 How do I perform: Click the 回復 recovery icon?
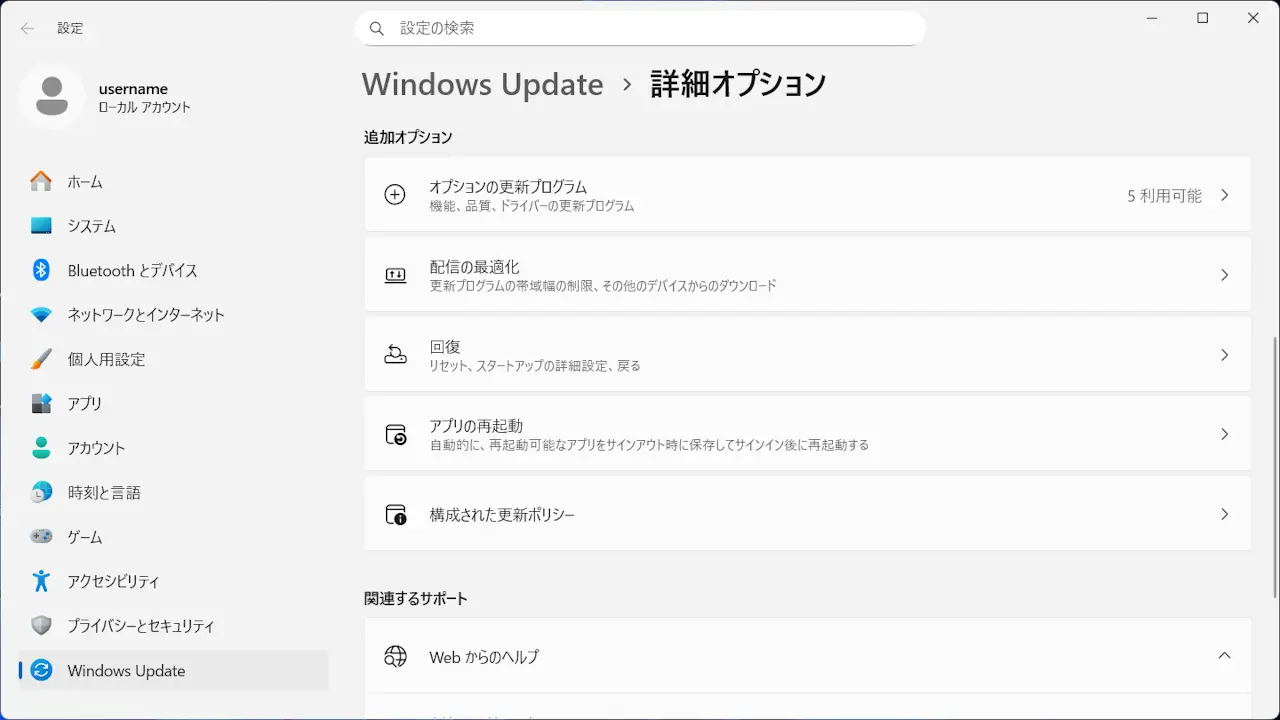[395, 355]
